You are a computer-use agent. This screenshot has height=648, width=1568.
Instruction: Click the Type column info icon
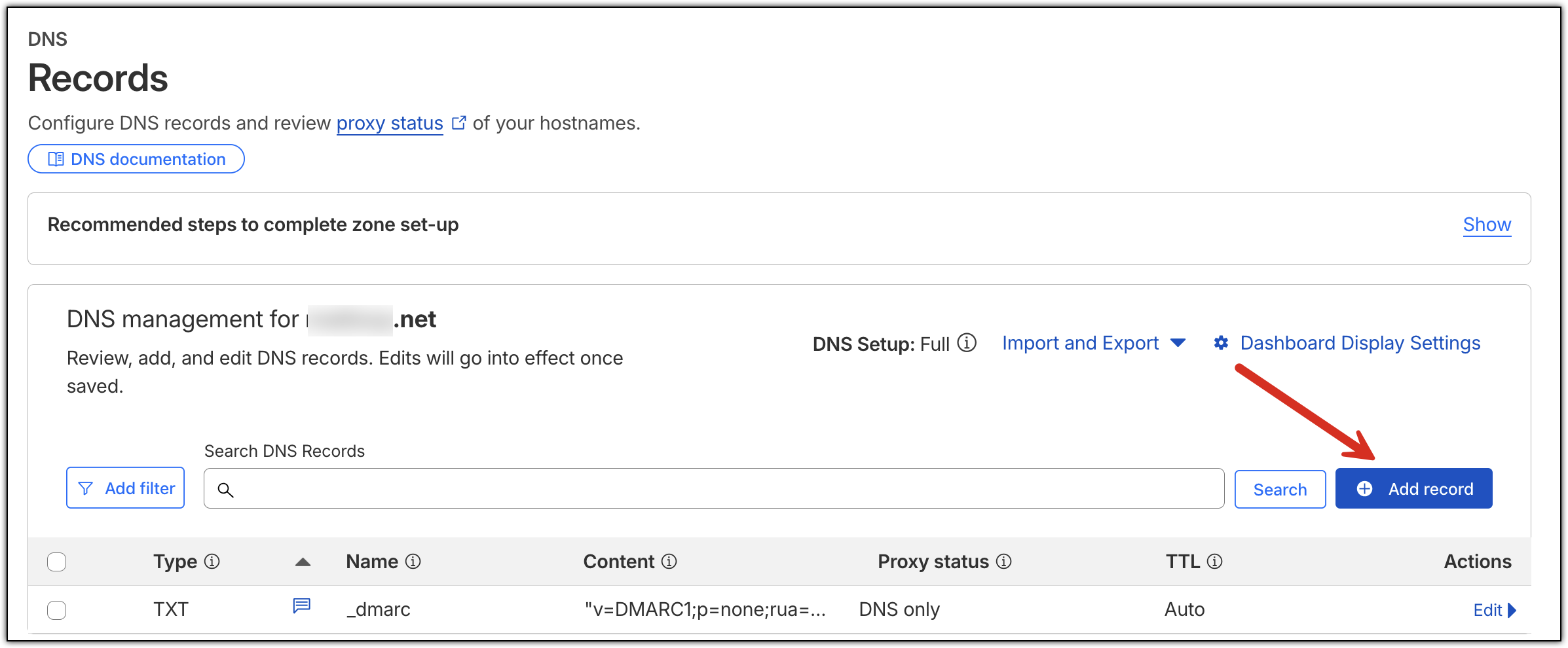coord(212,562)
